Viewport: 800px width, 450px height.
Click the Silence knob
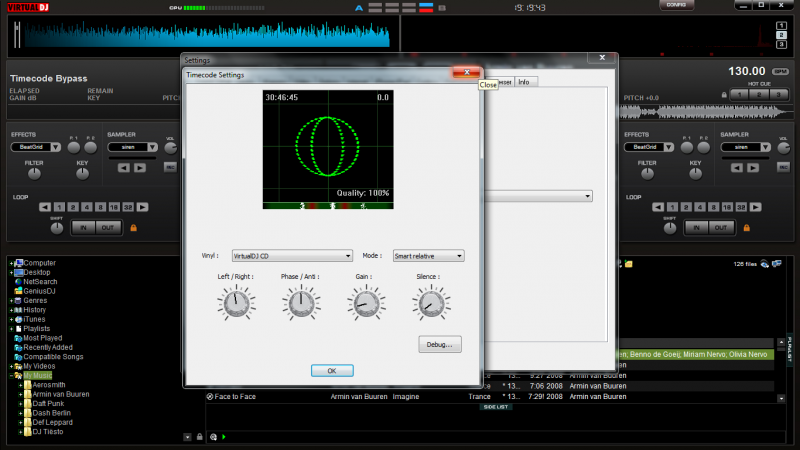(430, 301)
